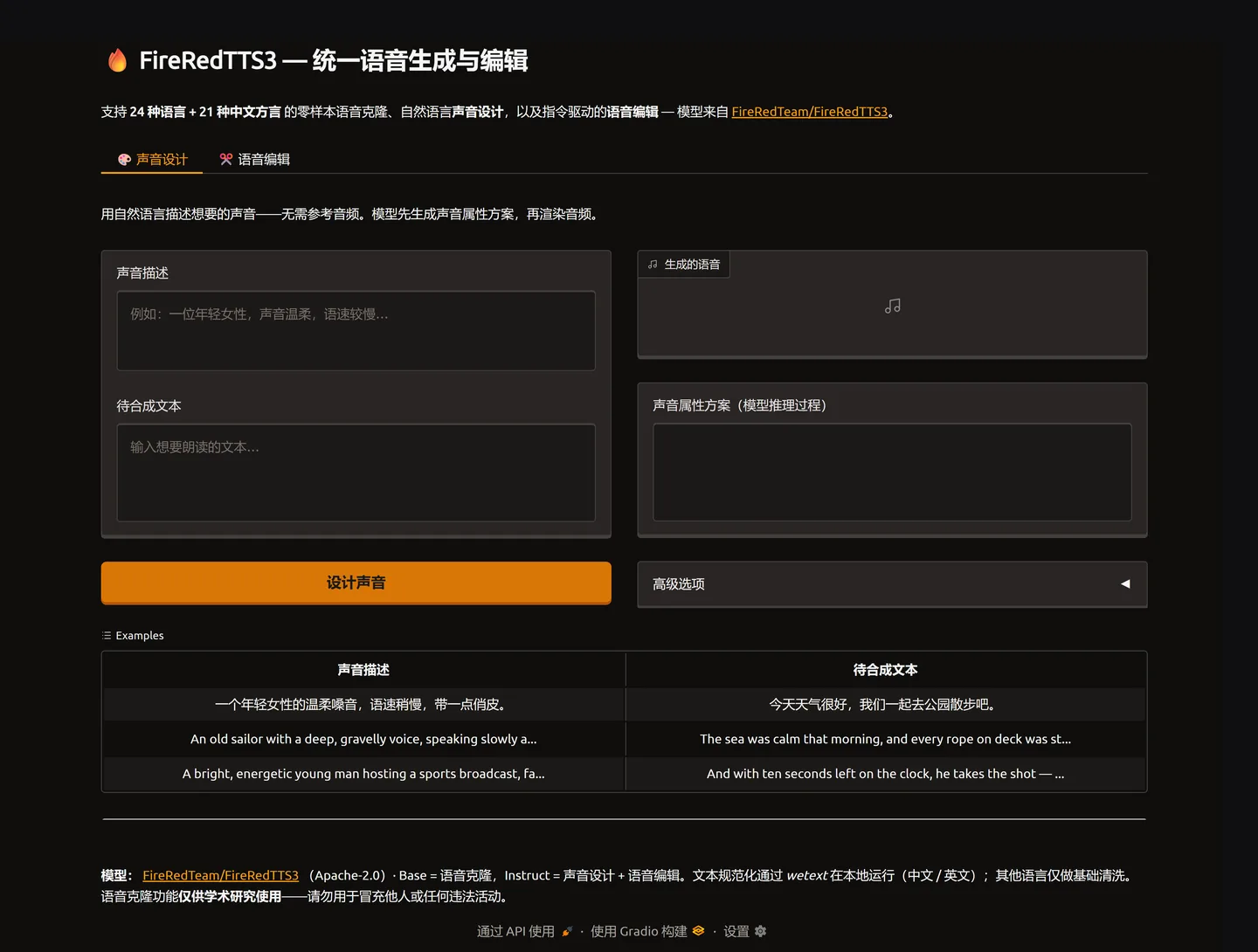Select the 'An old sailor with a deep' example

[x=363, y=739]
